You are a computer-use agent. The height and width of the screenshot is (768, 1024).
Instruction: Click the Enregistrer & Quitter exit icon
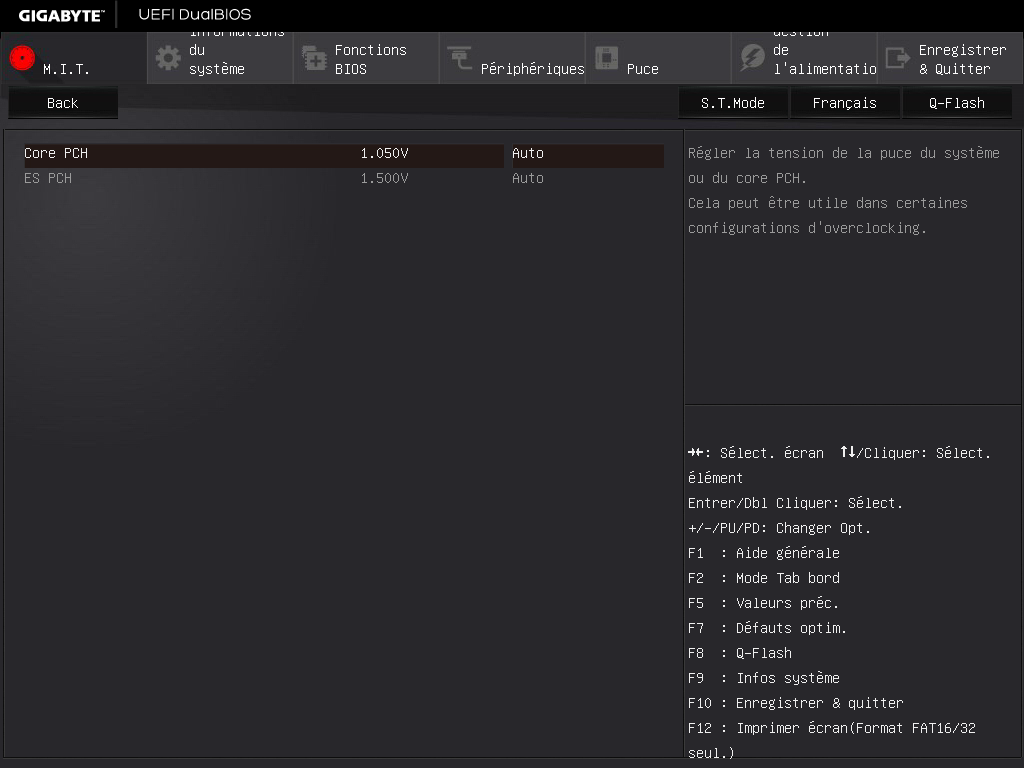coord(898,58)
